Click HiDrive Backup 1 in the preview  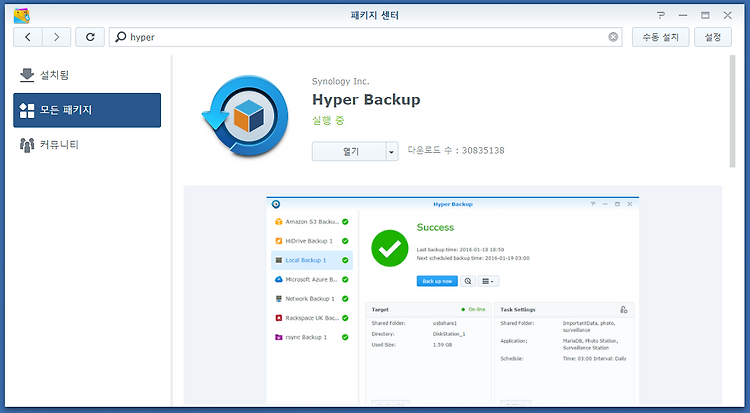pyautogui.click(x=312, y=241)
